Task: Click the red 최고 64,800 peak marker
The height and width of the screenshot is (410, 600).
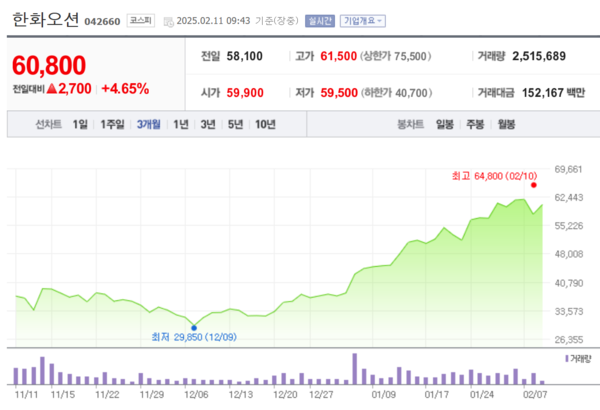Action: tap(534, 185)
